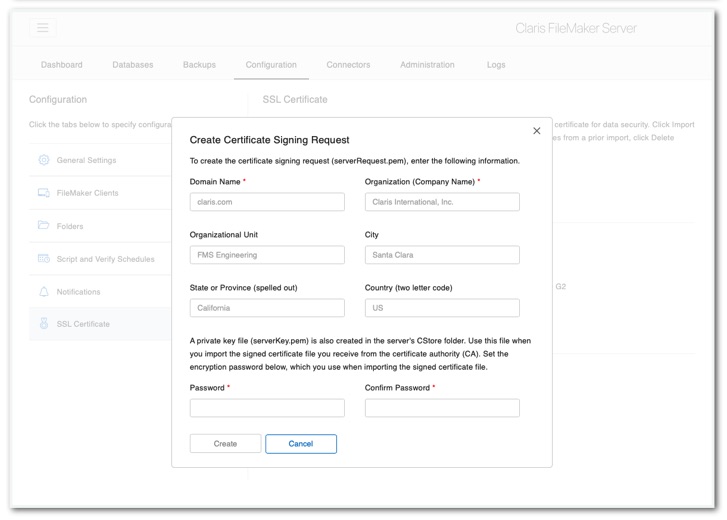Click the City input field
727x520 pixels.
442,255
